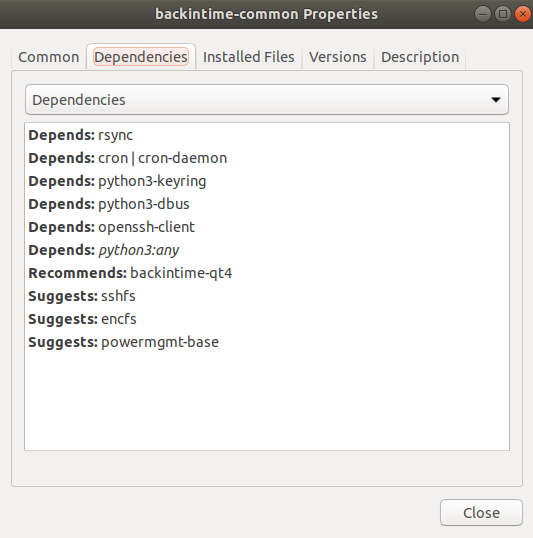Click the Dependencies tab label
533x538 pixels.
pyautogui.click(x=141, y=57)
